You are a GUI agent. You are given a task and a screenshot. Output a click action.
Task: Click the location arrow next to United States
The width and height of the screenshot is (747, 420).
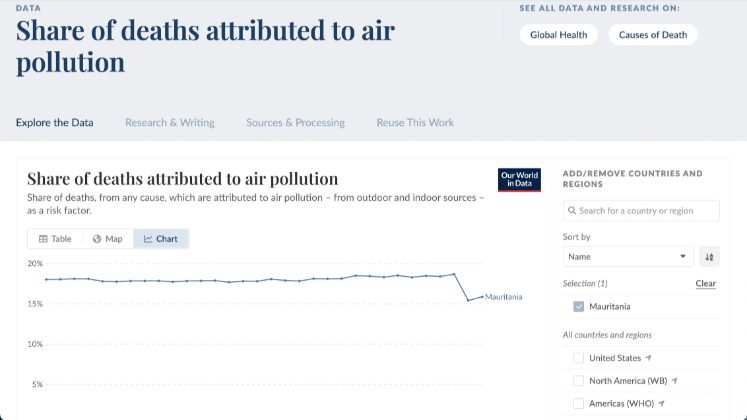649,358
